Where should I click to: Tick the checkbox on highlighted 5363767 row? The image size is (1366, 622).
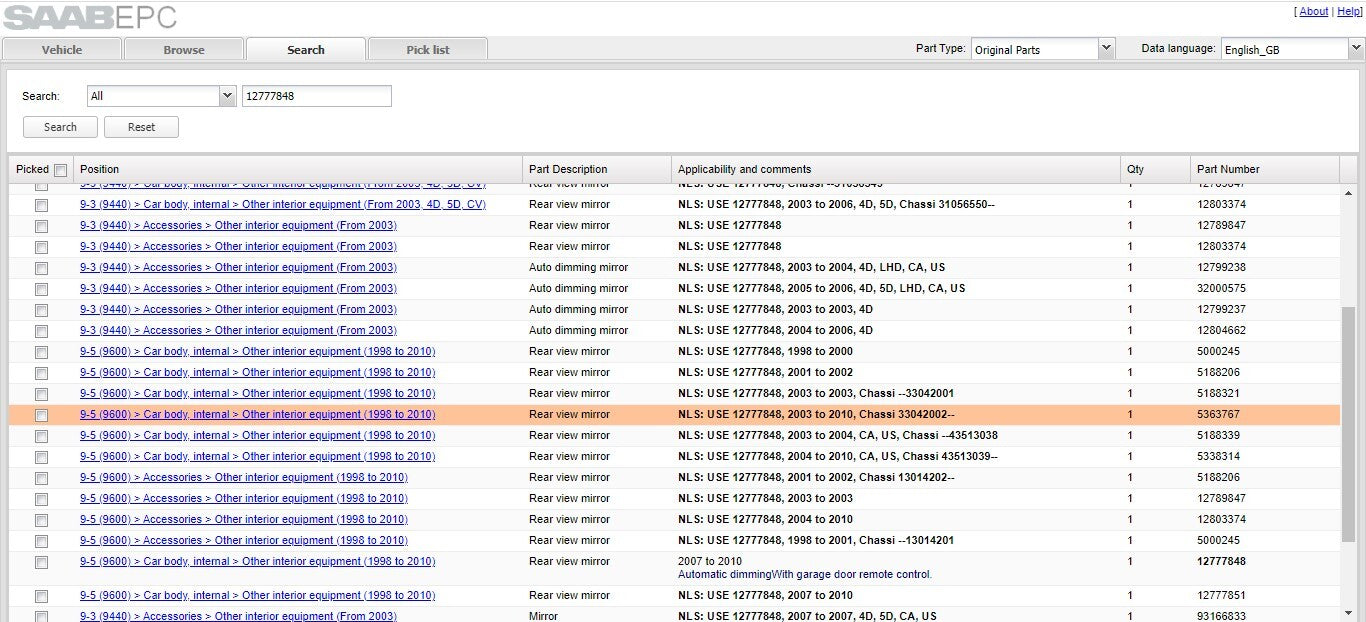click(x=41, y=415)
